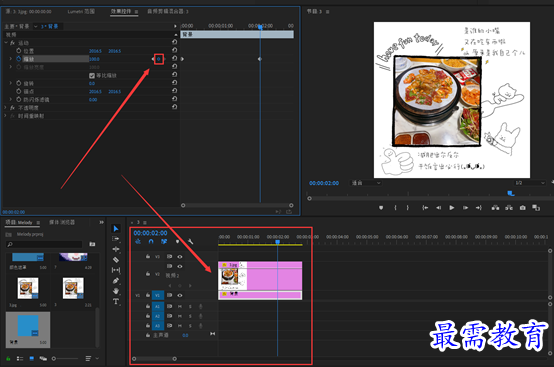Click new bin folder icon in Project panel
Screen dimensions: 554x367
tap(92, 244)
